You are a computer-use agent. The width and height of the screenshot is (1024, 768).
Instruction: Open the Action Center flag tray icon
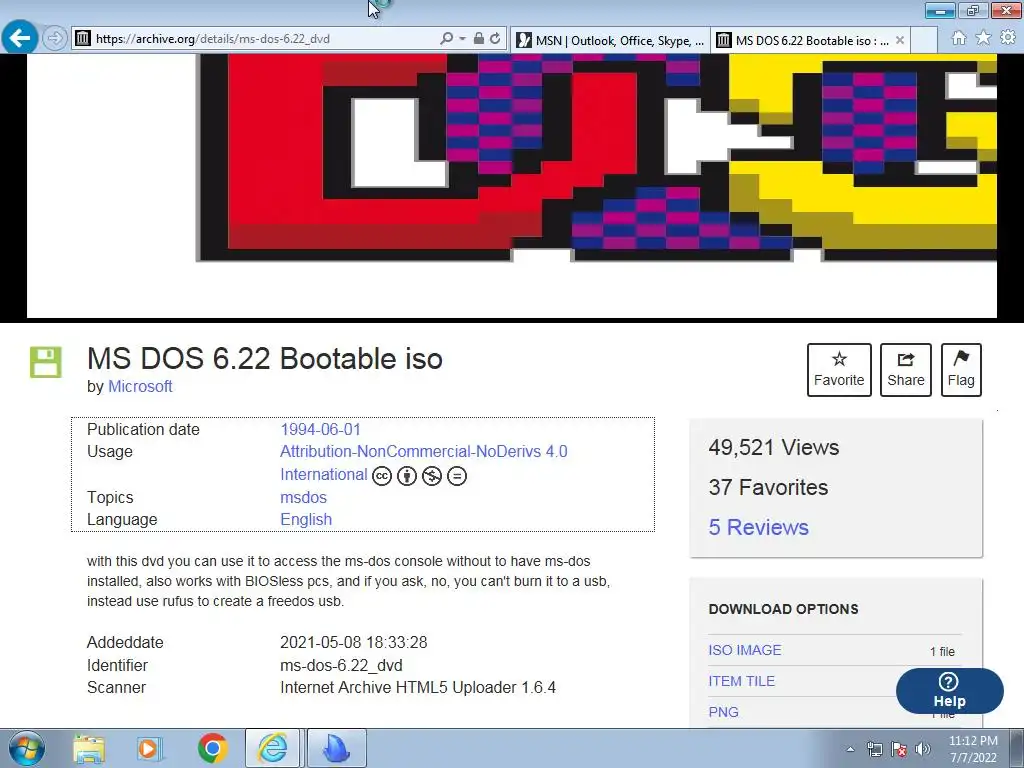(899, 749)
